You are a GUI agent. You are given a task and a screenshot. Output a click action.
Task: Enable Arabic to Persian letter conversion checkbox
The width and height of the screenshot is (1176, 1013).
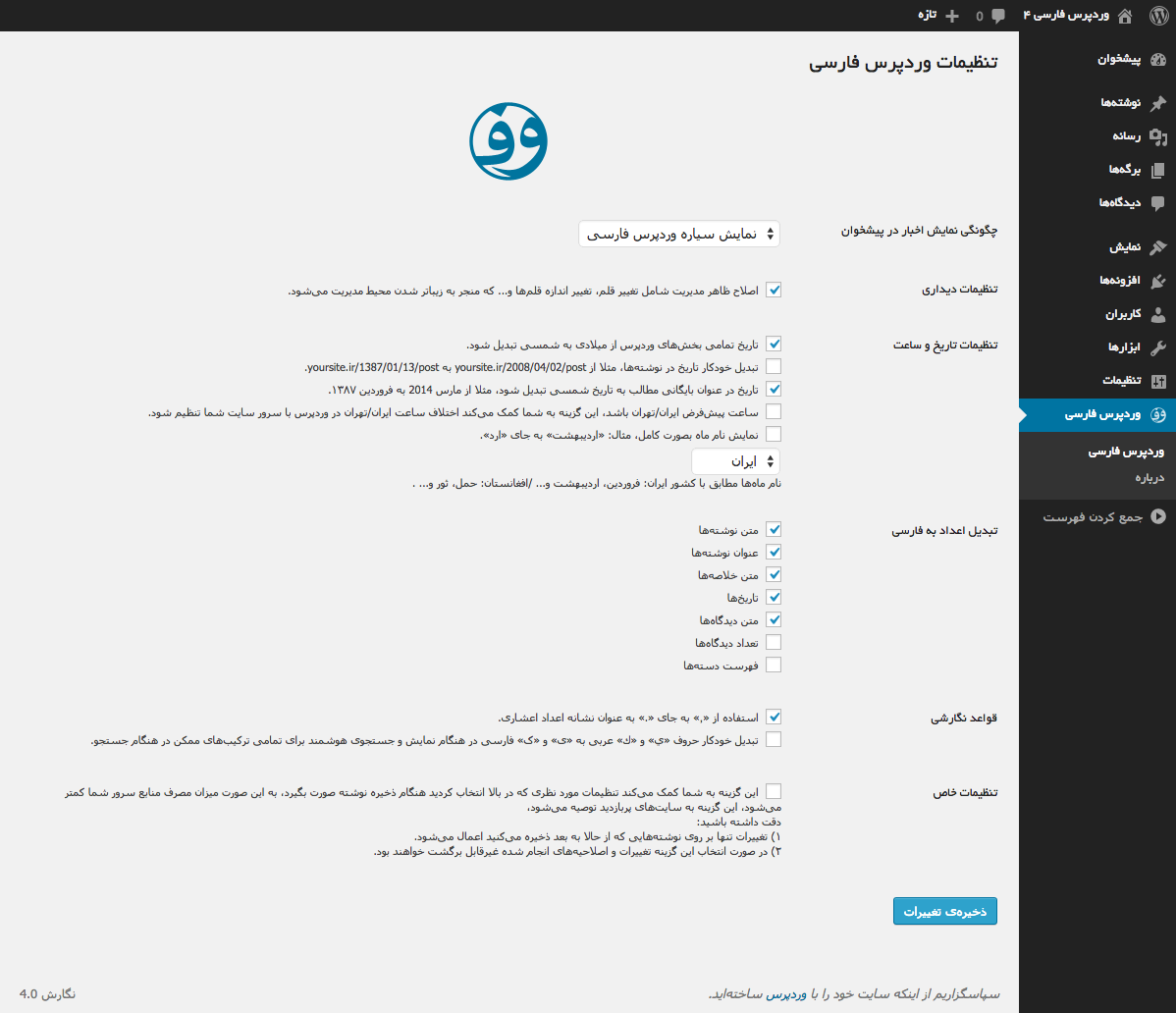(x=774, y=739)
